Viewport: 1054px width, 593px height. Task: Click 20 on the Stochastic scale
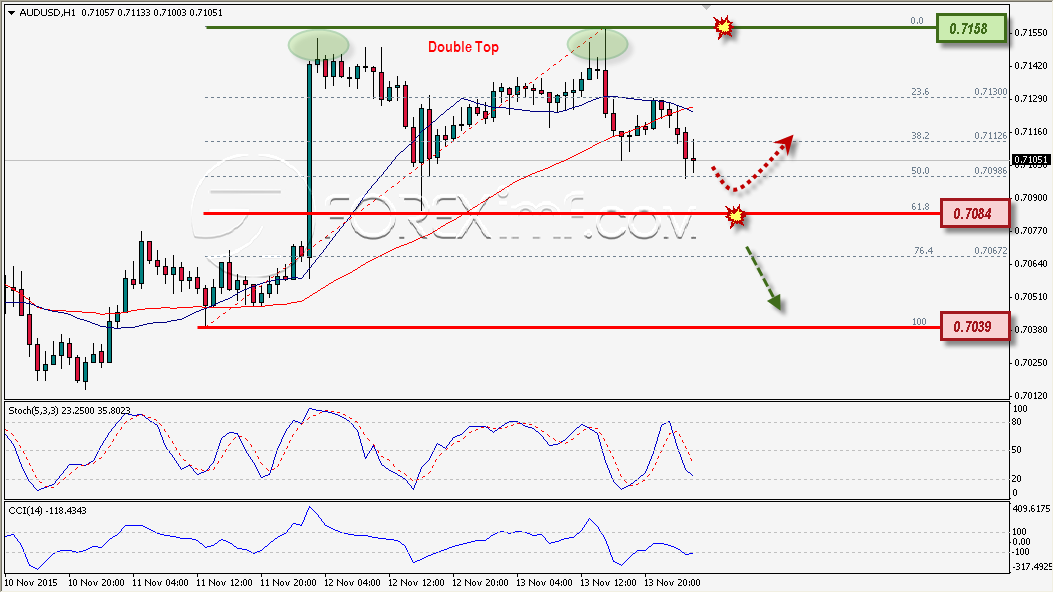click(1017, 479)
